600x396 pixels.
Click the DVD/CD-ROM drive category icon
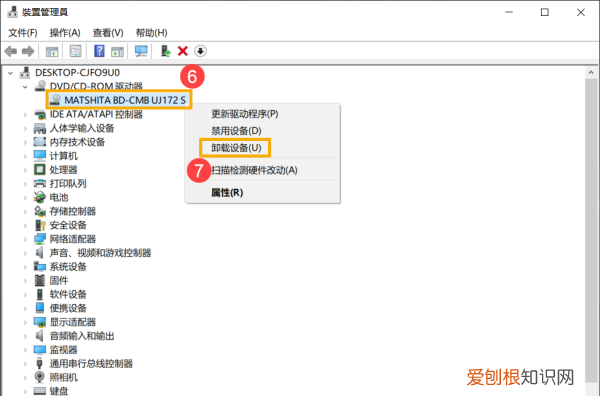pyautogui.click(x=40, y=86)
